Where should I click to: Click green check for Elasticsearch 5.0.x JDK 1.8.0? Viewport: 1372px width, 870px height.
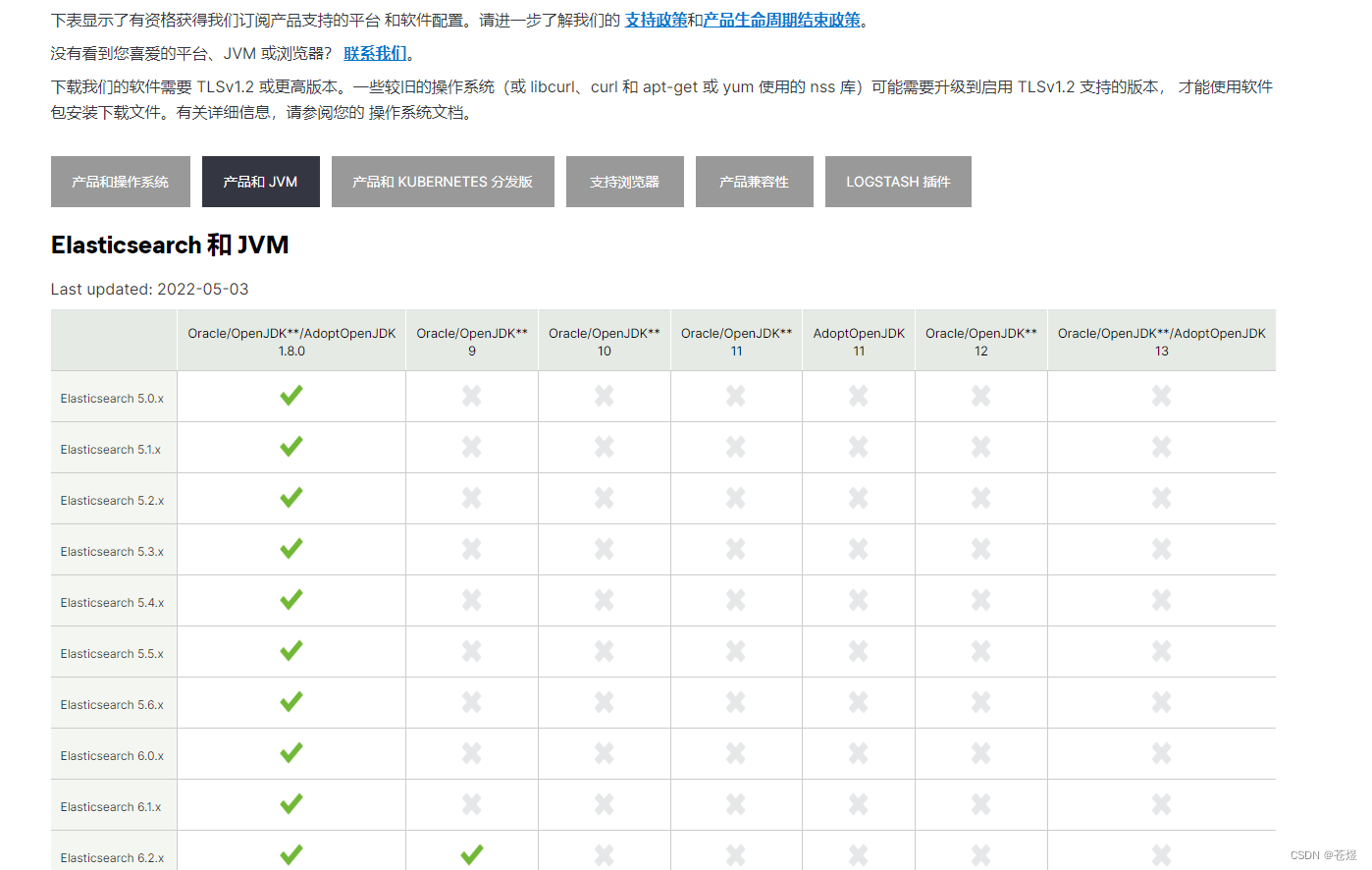(291, 396)
